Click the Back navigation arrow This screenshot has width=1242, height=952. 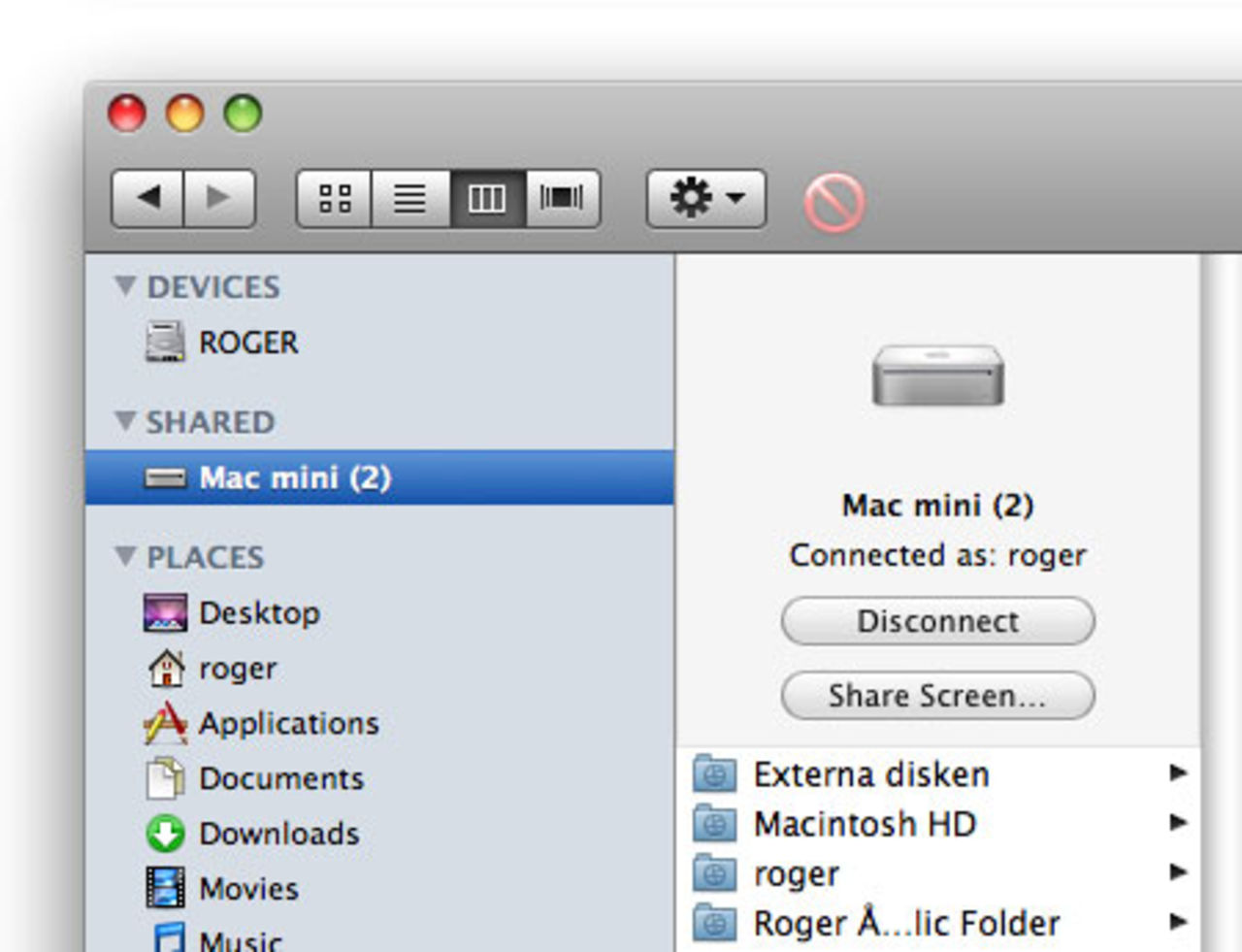147,199
